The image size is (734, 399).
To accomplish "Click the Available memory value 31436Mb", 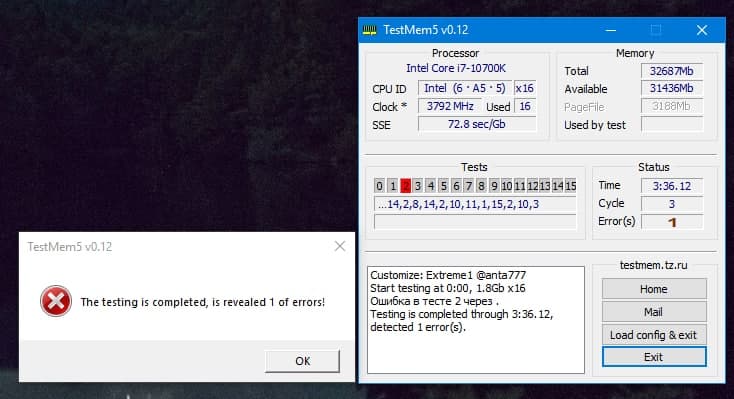I will (x=671, y=88).
